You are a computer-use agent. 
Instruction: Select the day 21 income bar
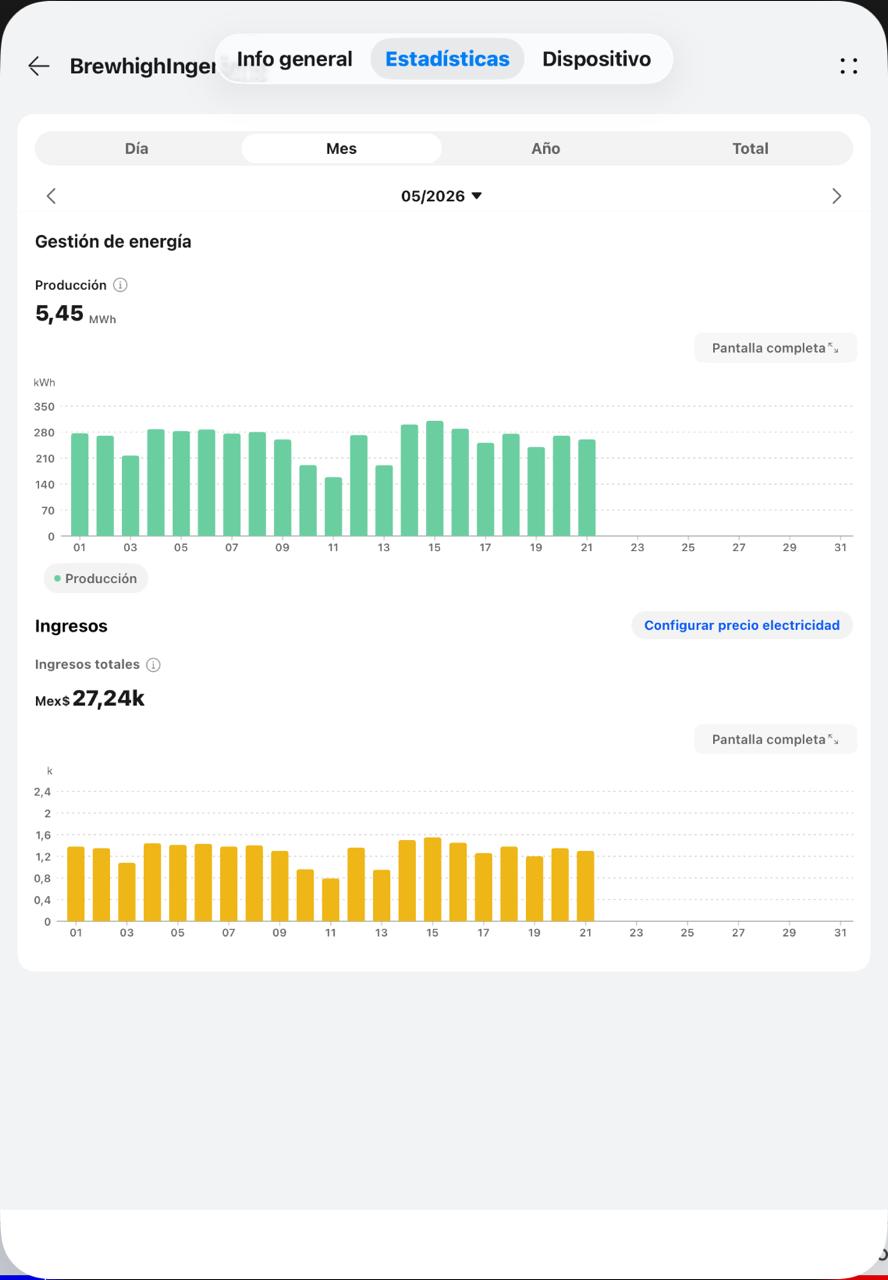[x=585, y=886]
